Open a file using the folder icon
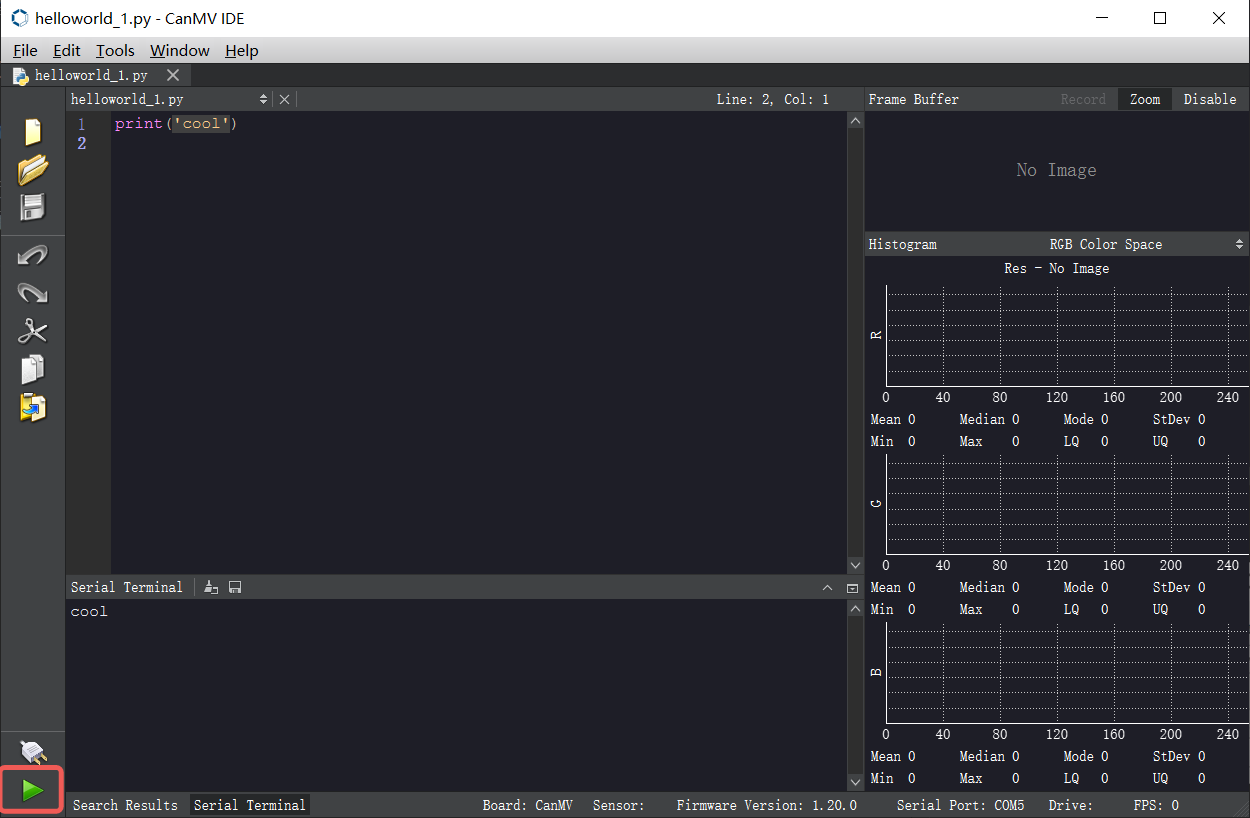 [x=33, y=170]
